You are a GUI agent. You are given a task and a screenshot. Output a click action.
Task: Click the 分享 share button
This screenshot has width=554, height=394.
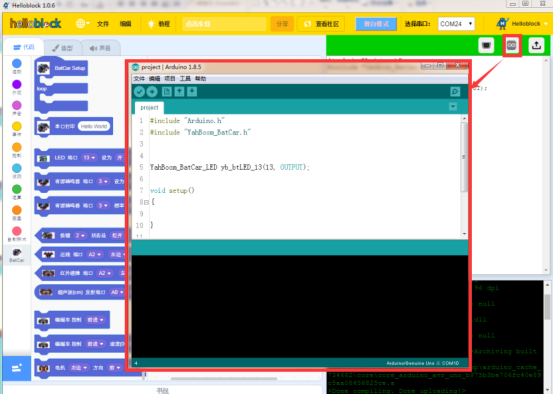tap(282, 24)
